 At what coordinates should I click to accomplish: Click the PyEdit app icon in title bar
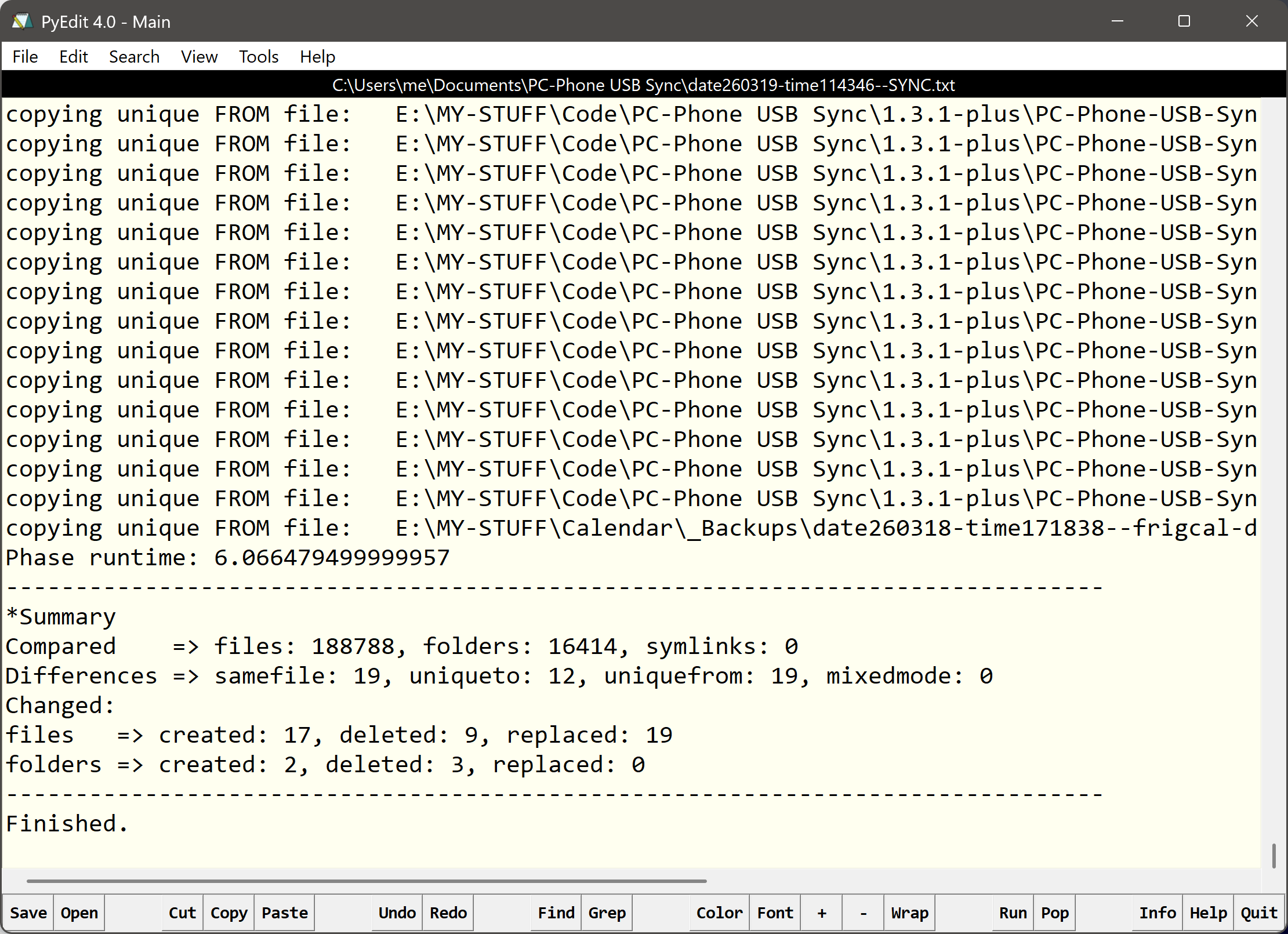click(x=22, y=21)
